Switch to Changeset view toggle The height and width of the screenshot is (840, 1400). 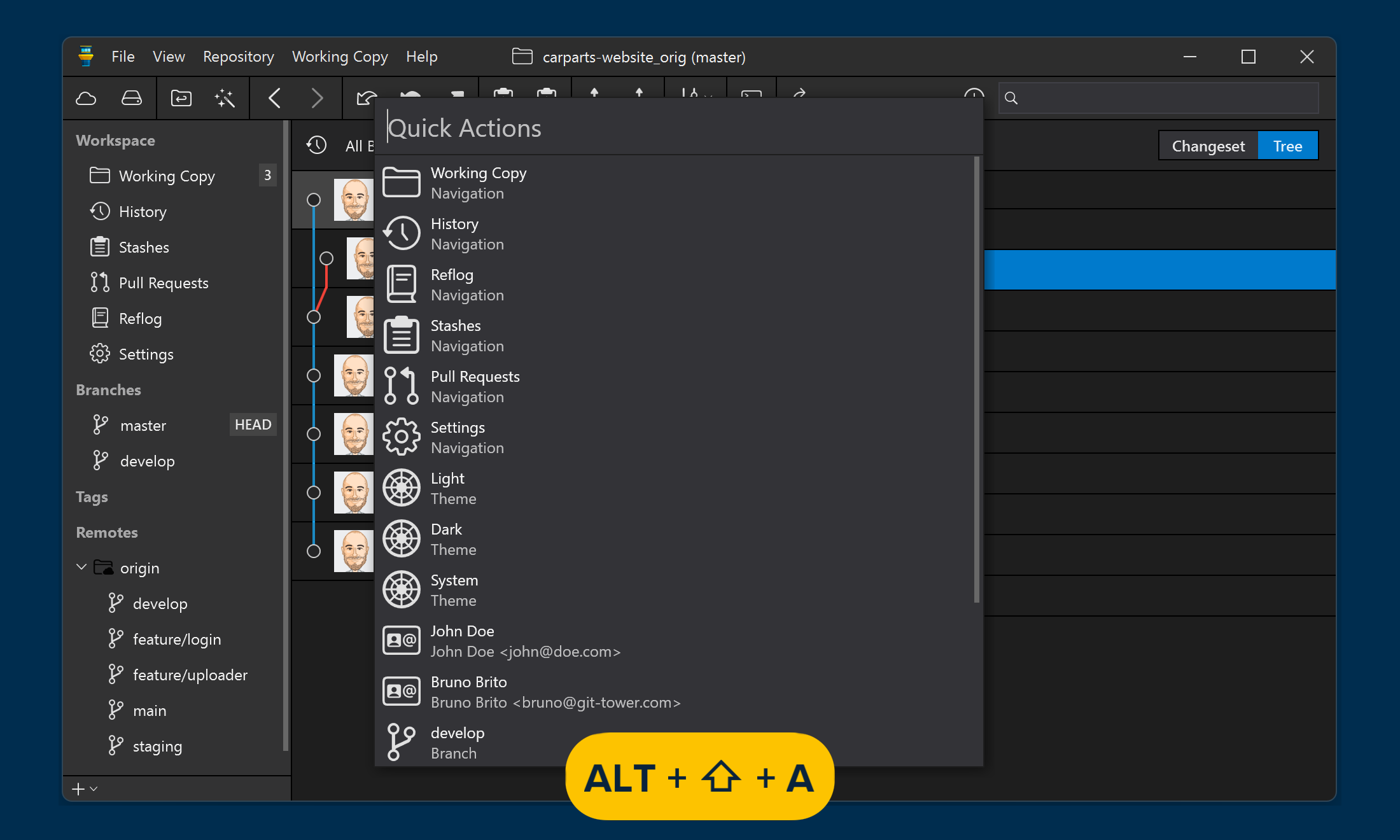pyautogui.click(x=1207, y=146)
